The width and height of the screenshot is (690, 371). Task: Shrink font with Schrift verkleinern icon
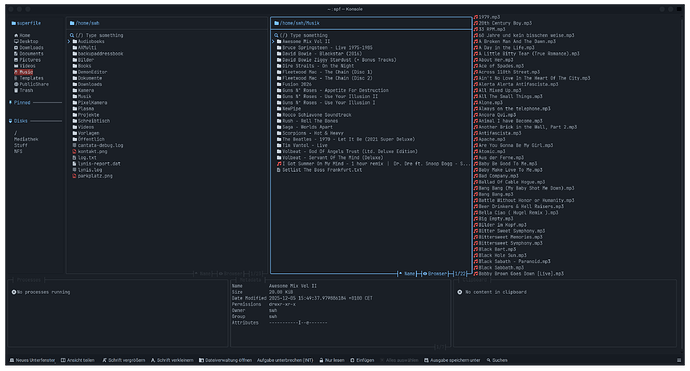pos(153,360)
